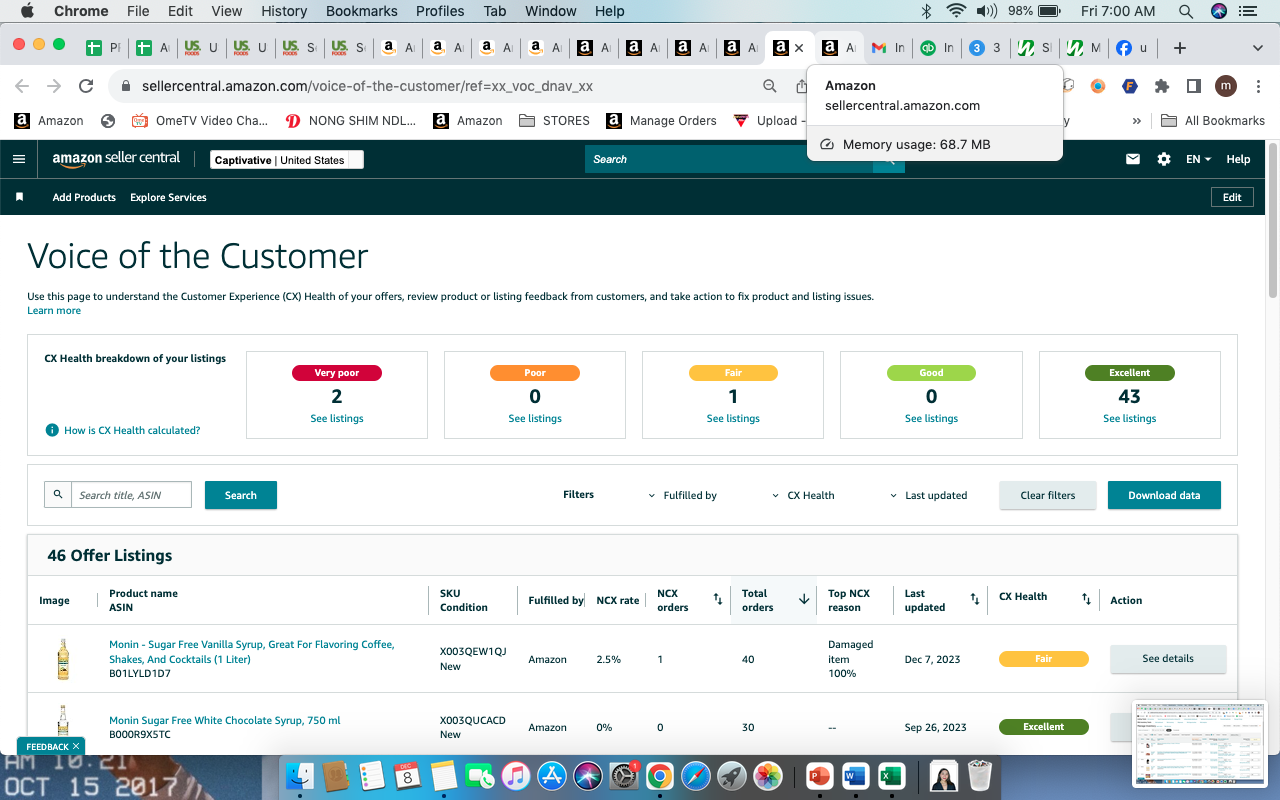Click See details for Monin Vanilla Syrup
The width and height of the screenshot is (1280, 800).
point(1168,659)
